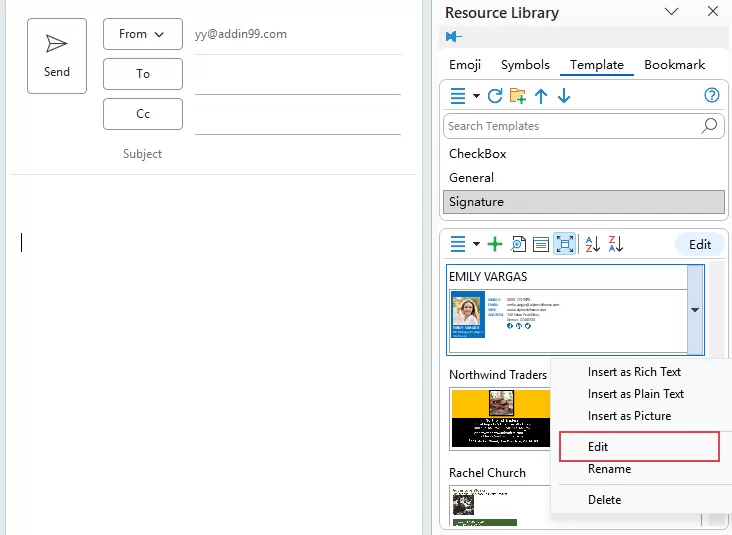Click the new folder icon
Viewport: 732px width, 535px height.
coord(518,96)
